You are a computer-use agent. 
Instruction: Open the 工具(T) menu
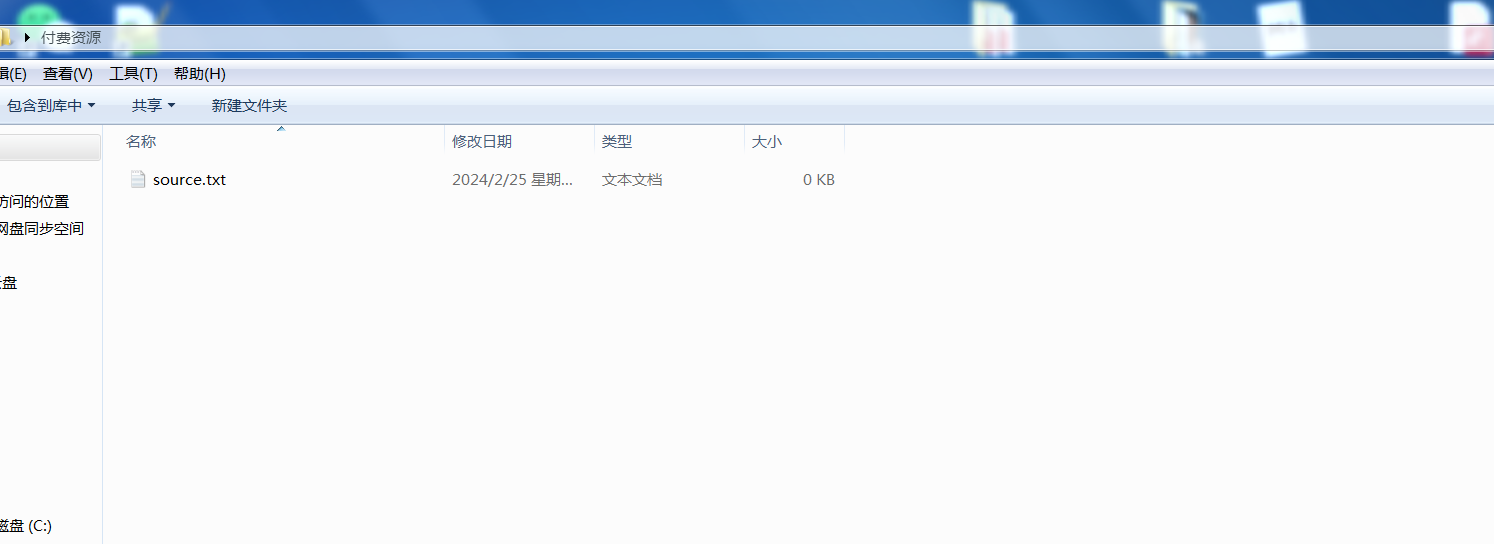[133, 74]
